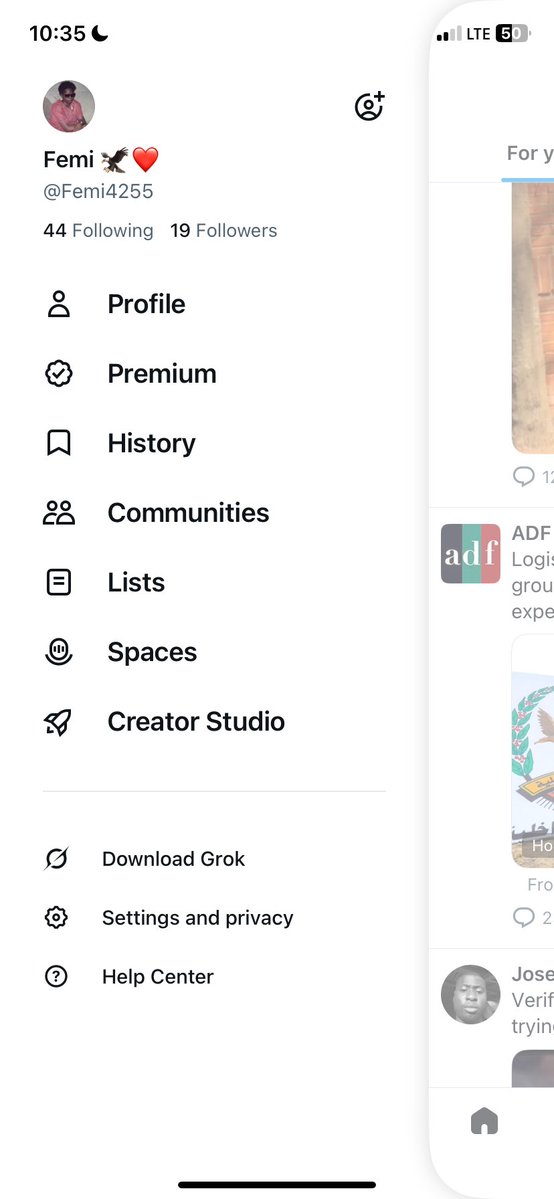Click the Spaces microphone icon

(59, 651)
